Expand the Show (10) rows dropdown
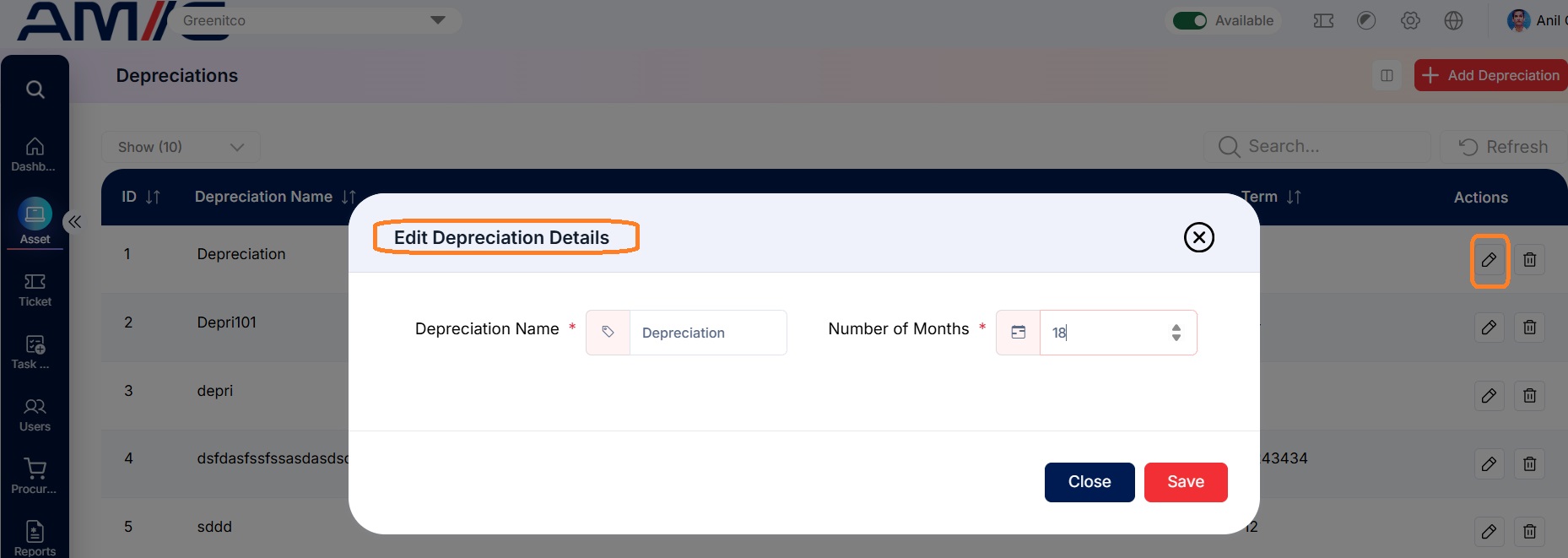The image size is (1568, 558). [x=181, y=147]
